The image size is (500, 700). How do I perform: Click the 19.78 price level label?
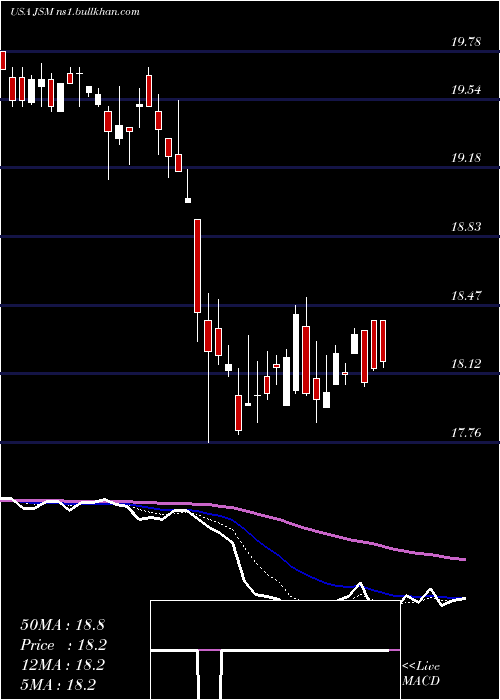click(467, 43)
